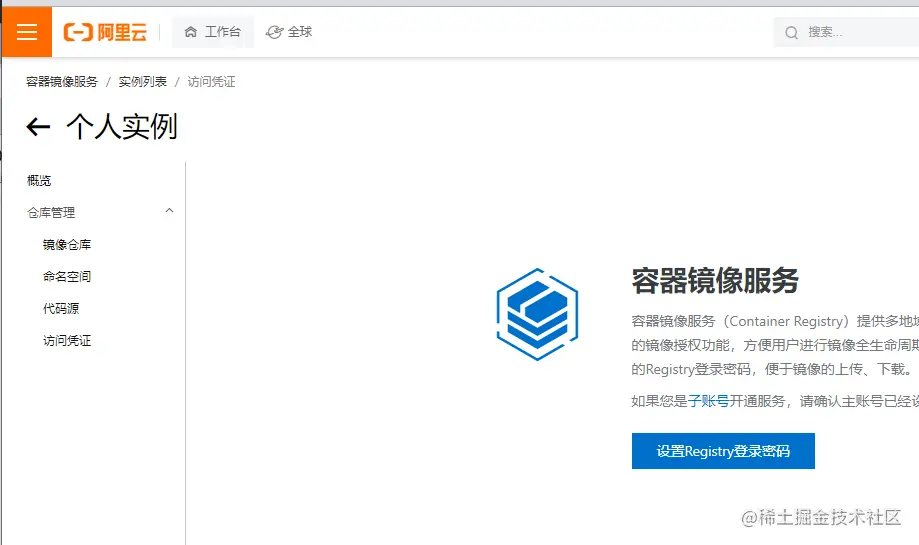
Task: Click the globe icon beside 全球
Action: coord(274,32)
